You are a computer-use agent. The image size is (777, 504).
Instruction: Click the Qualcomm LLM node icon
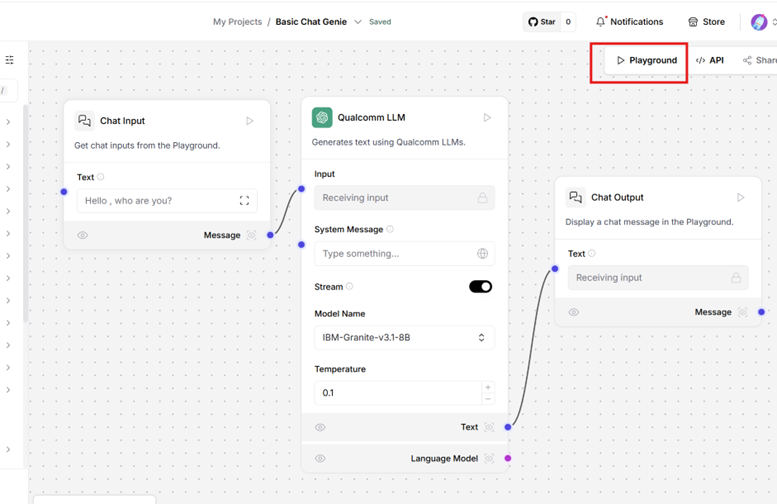[x=322, y=117]
